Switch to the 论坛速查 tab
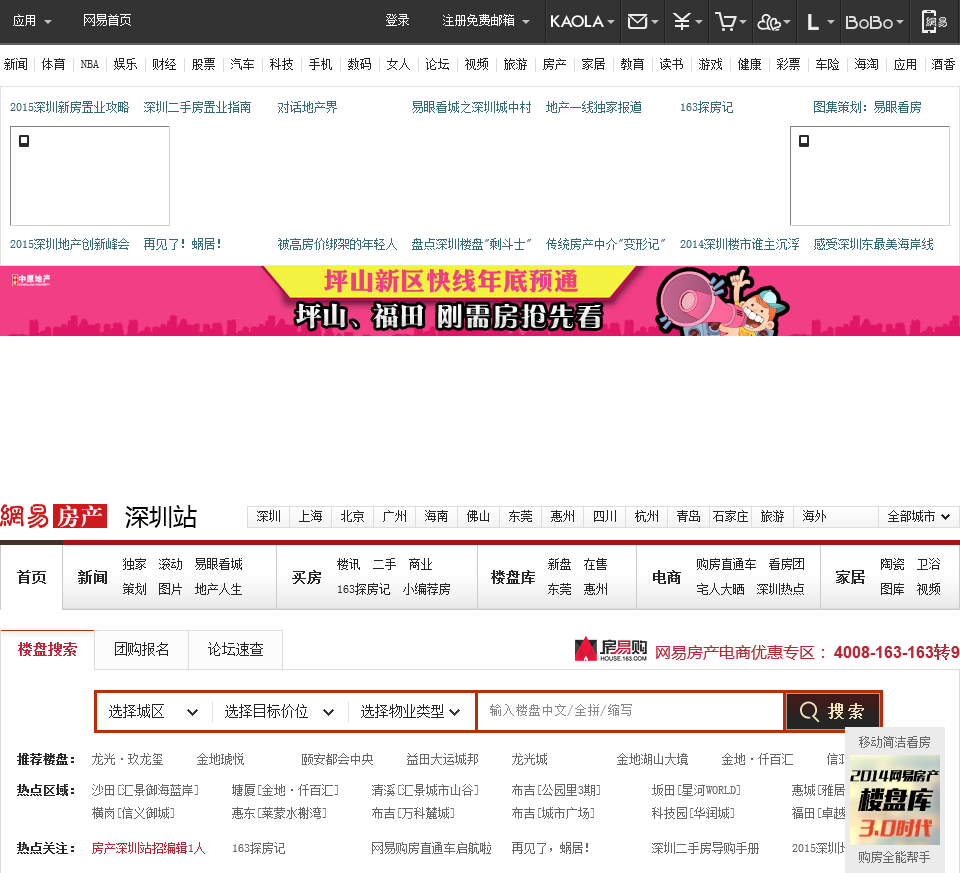 click(x=236, y=650)
